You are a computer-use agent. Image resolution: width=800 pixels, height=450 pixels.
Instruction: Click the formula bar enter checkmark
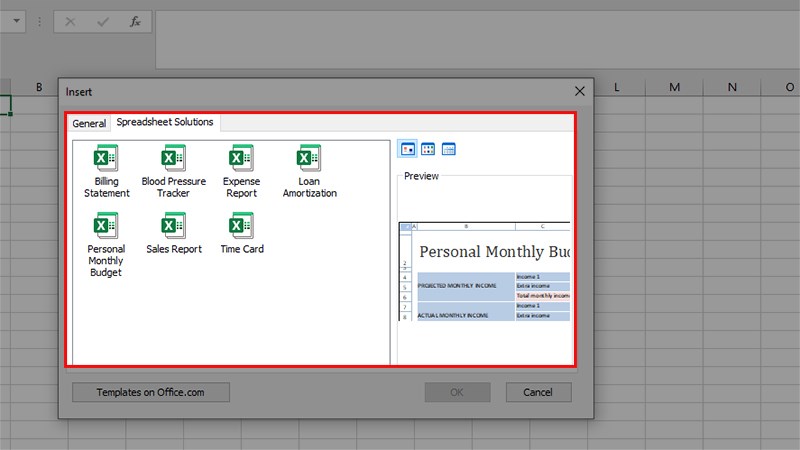[103, 21]
